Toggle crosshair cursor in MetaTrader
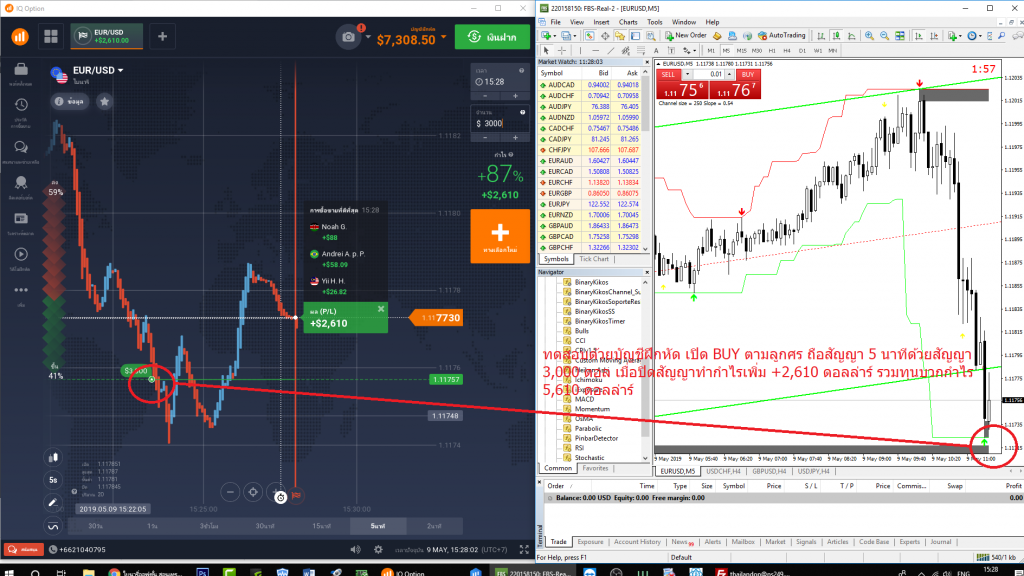The width and height of the screenshot is (1024, 576). point(562,50)
